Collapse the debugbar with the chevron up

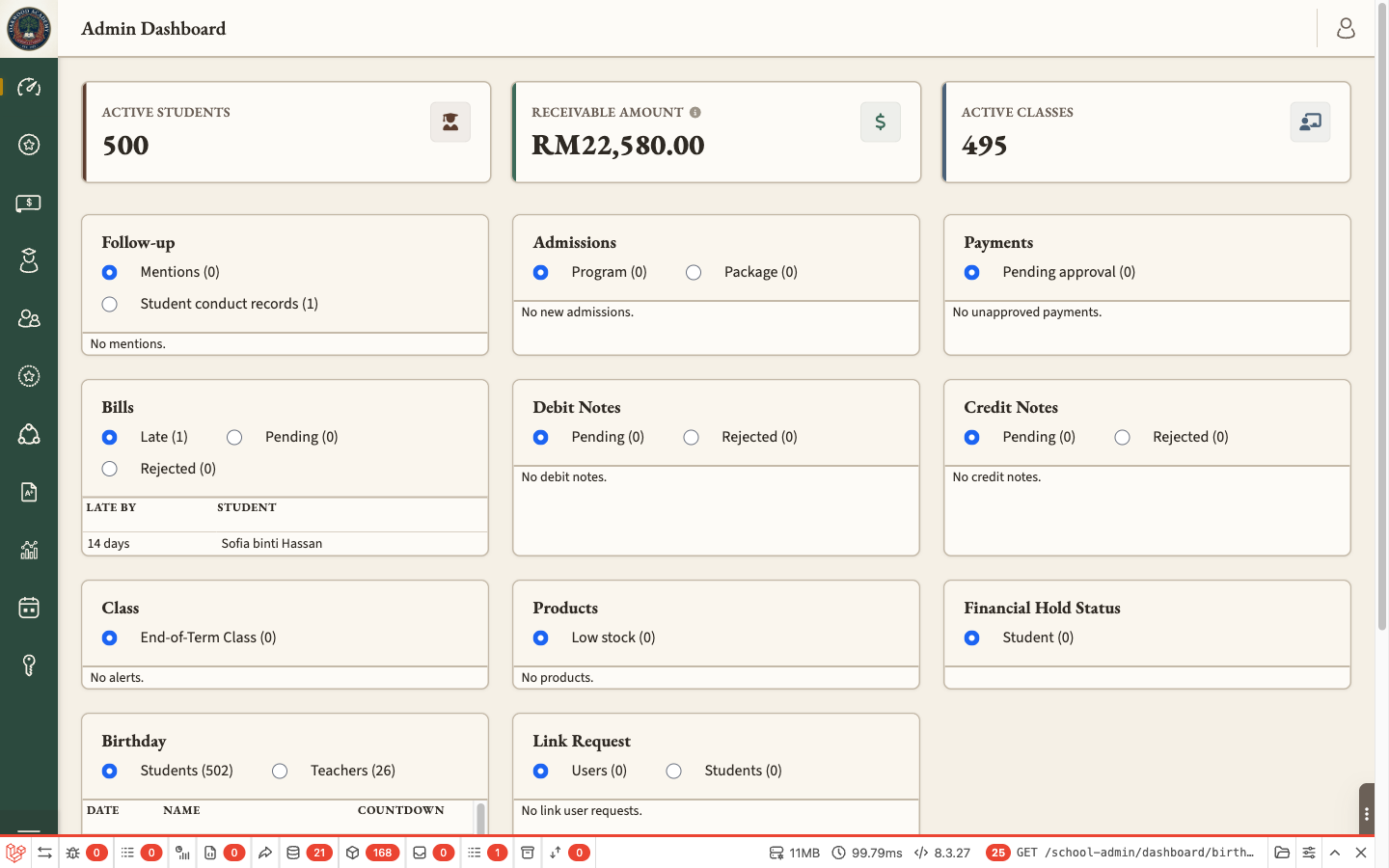click(1335, 853)
